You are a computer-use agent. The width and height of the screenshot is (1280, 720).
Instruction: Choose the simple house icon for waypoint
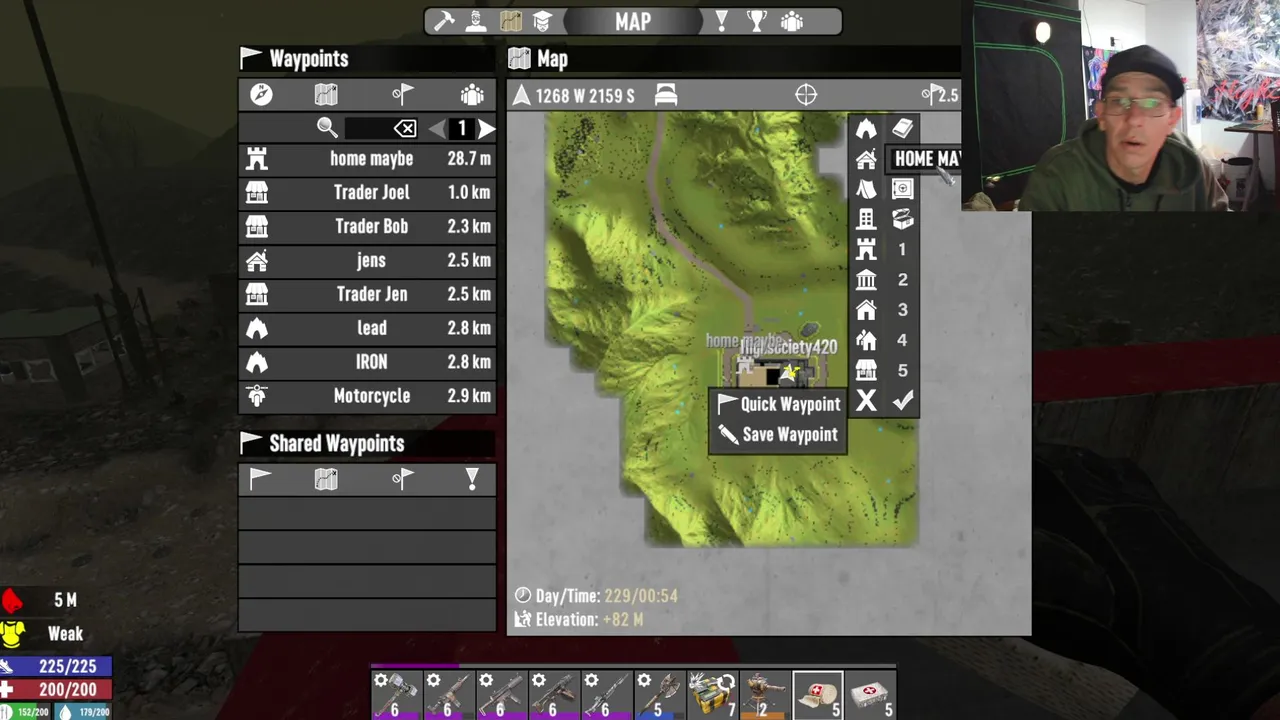click(866, 310)
